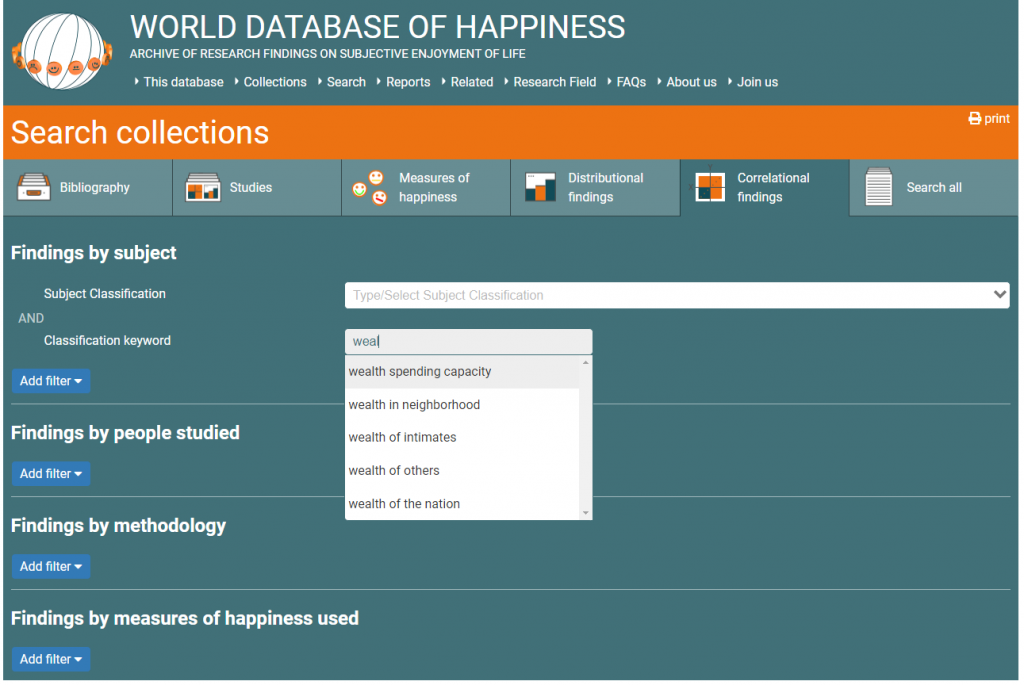This screenshot has width=1024, height=685.
Task: Pick 'wealth spending capacity' suggestion
Action: click(420, 372)
